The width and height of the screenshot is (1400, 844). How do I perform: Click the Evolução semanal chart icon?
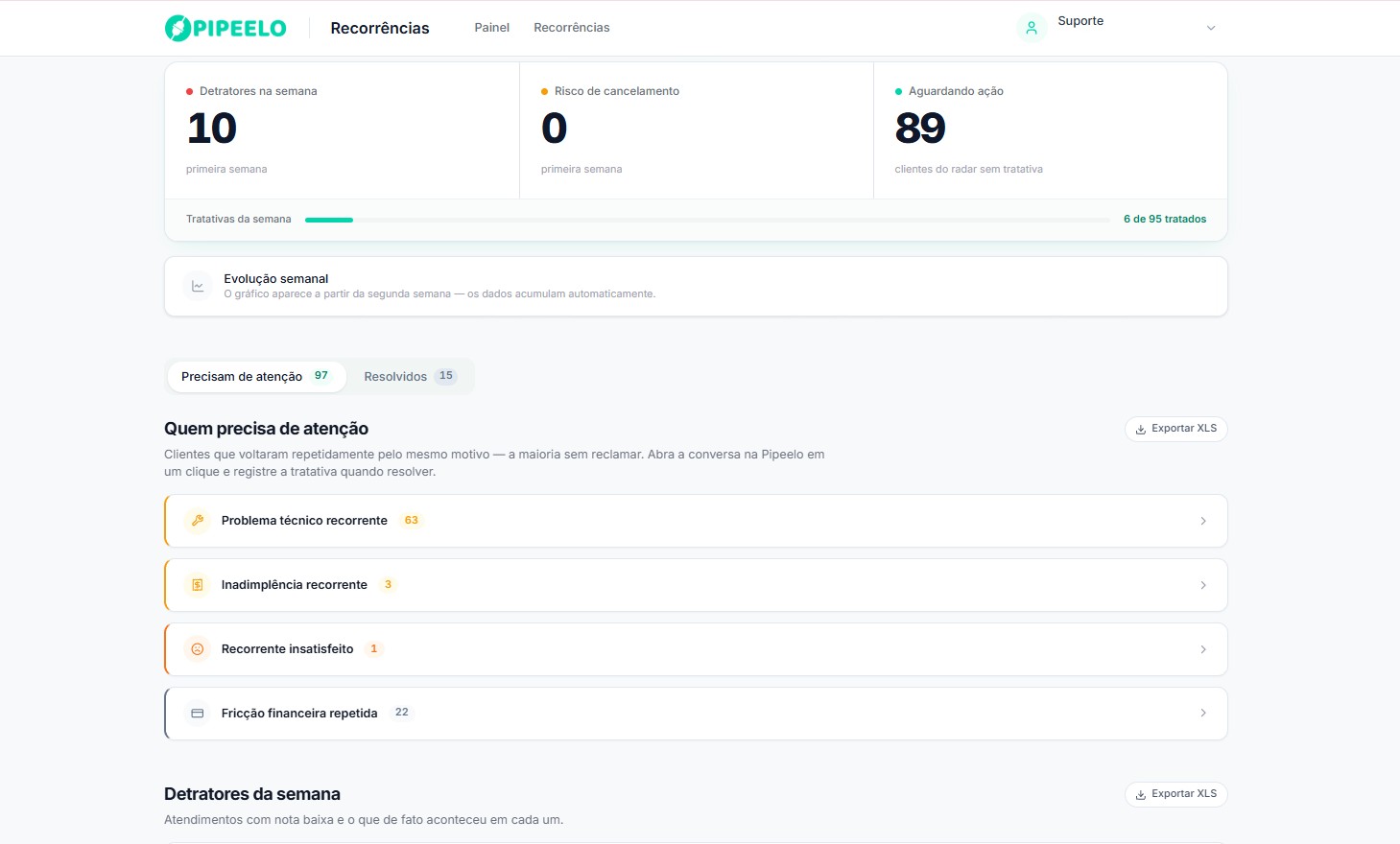click(198, 286)
